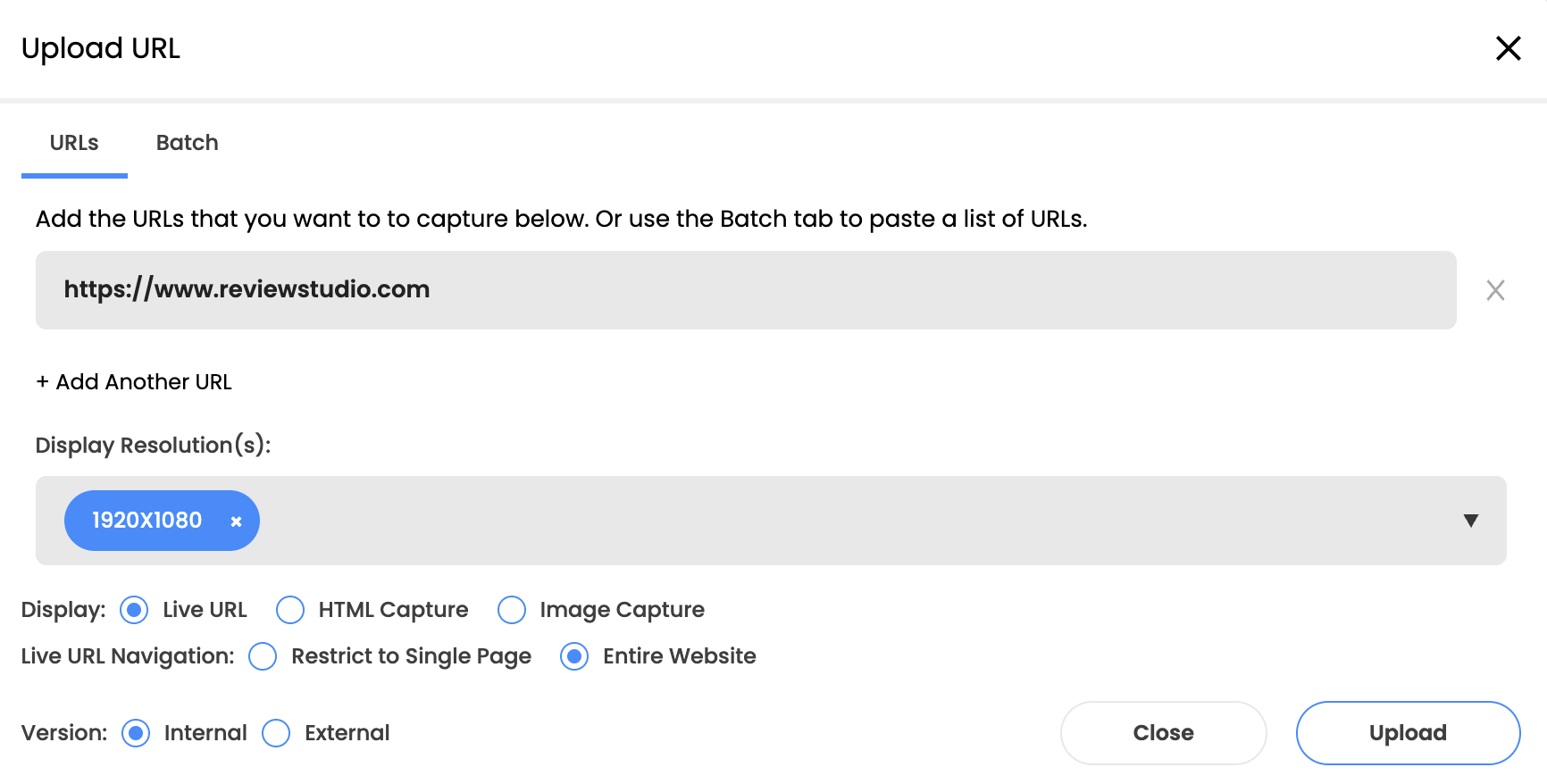Select the Live URL display option
The width and height of the screenshot is (1547, 784).
pyautogui.click(x=134, y=610)
